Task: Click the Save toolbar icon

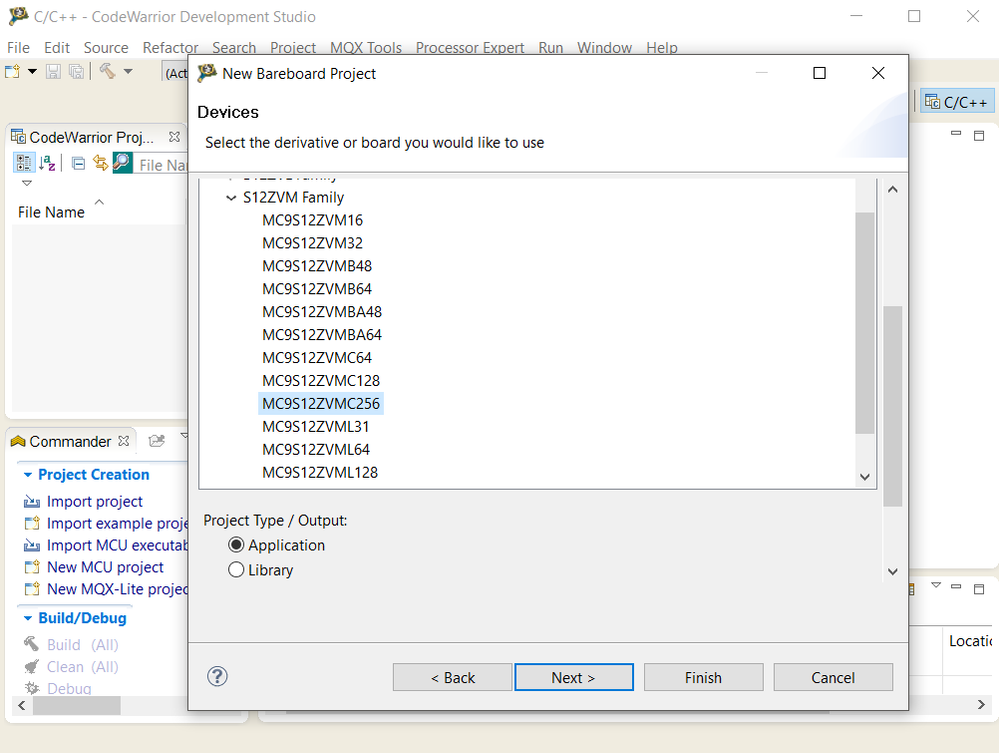Action: (54, 71)
